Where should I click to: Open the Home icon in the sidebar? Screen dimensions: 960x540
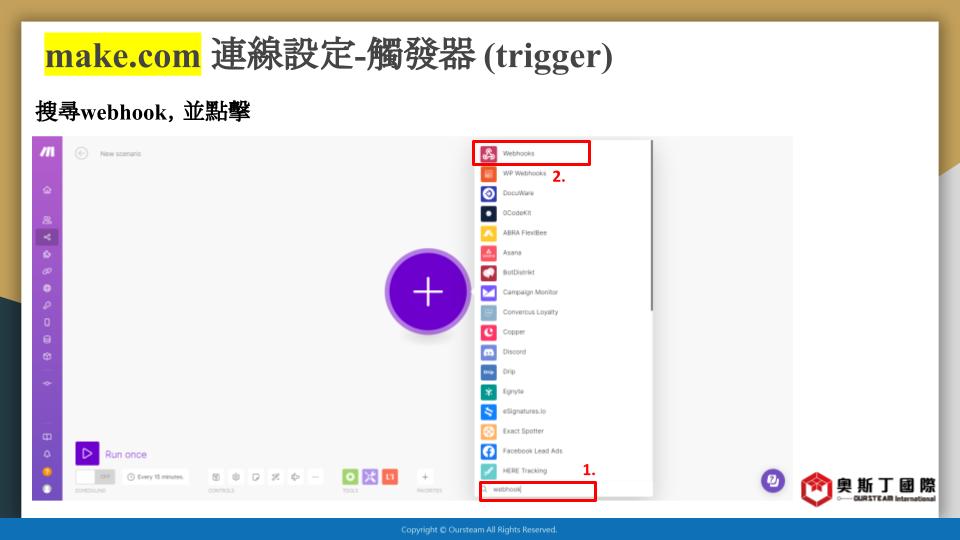click(47, 190)
